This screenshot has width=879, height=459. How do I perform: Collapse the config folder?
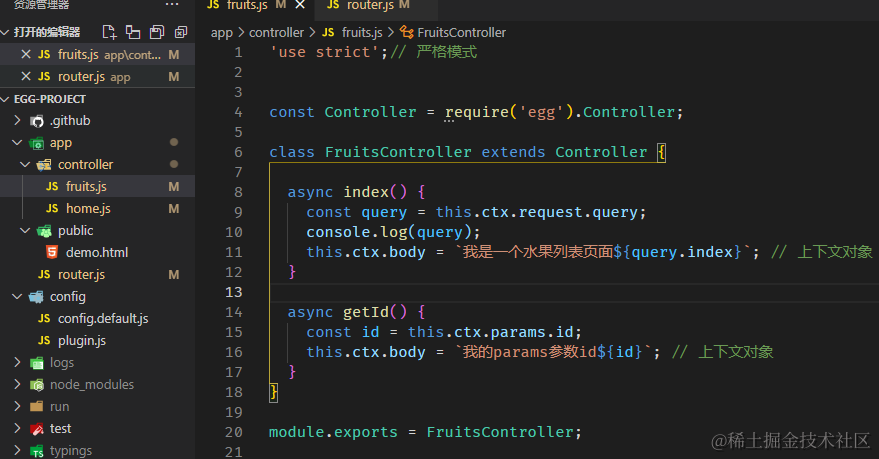(x=17, y=296)
